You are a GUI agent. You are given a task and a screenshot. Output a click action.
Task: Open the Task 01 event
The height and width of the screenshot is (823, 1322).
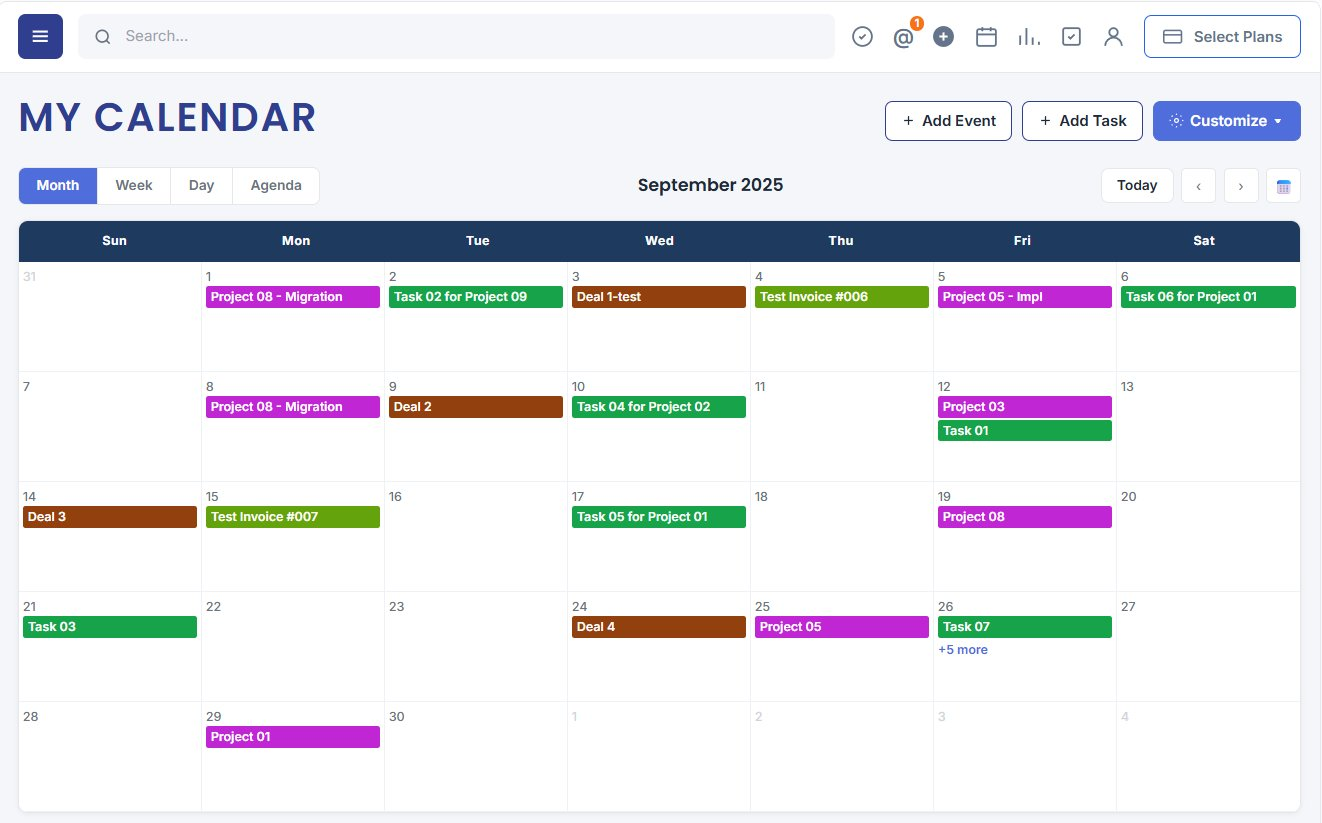point(1025,431)
